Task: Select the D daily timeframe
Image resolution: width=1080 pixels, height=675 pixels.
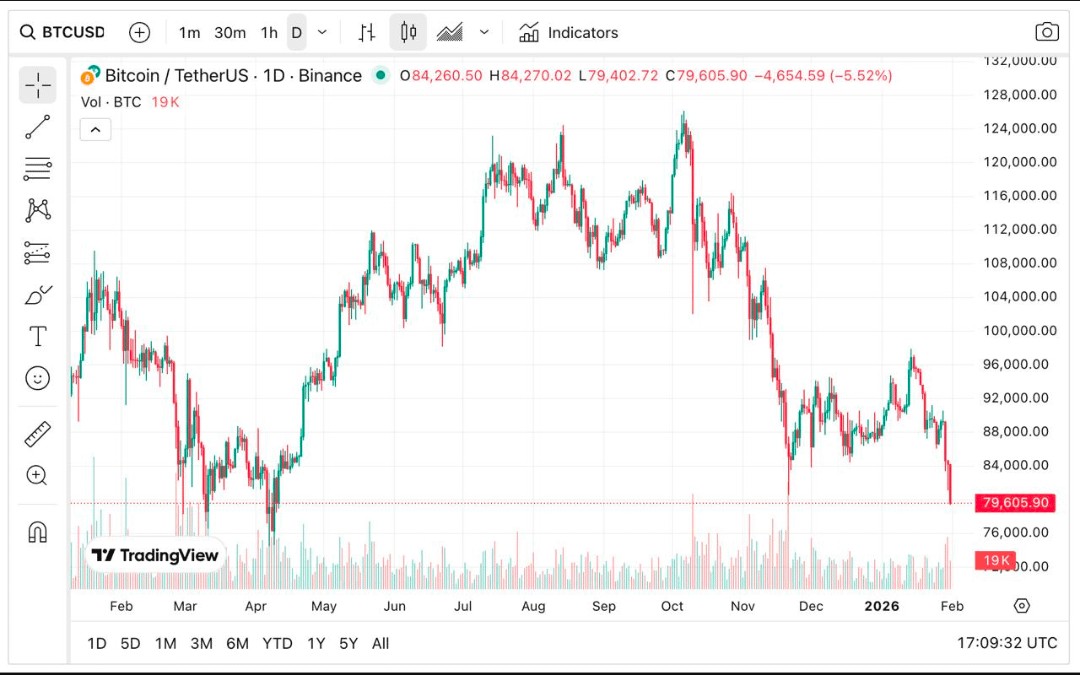Action: [x=297, y=32]
